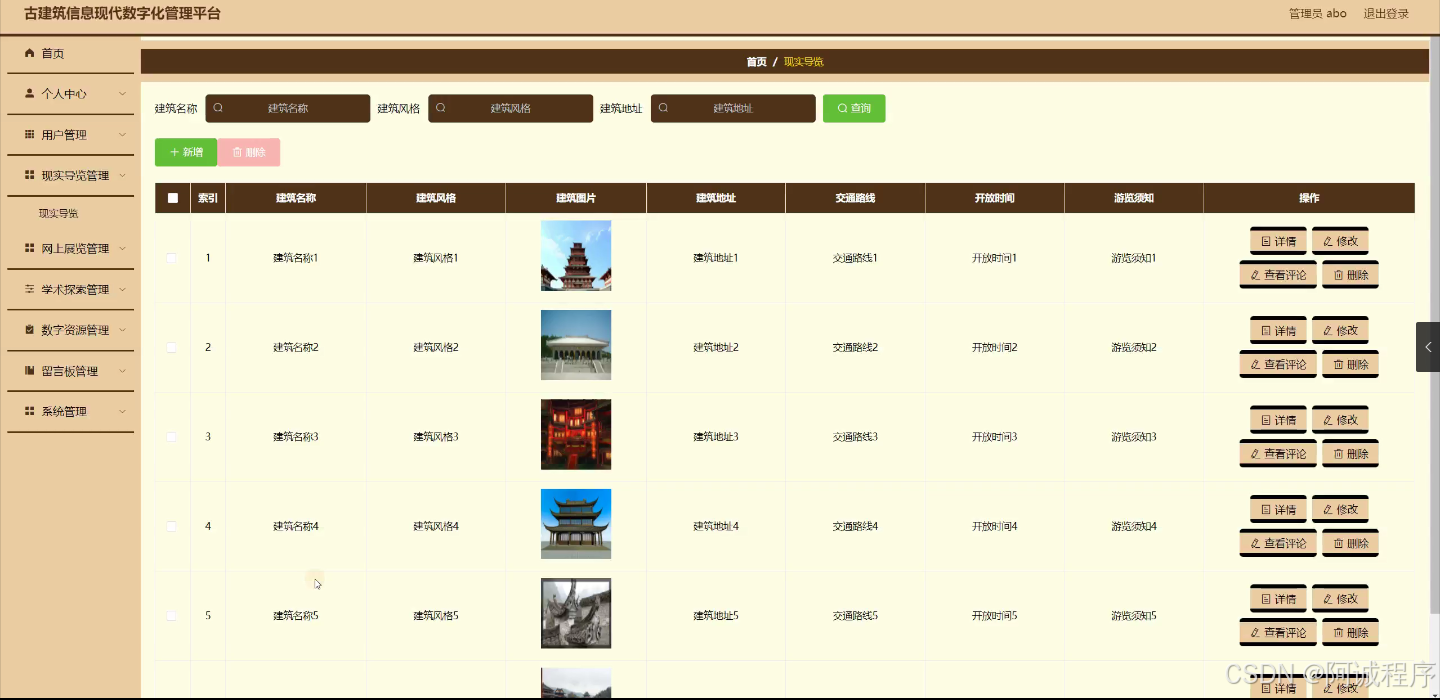
Task: Click the icon beside 留言板管理
Action: [x=30, y=370]
